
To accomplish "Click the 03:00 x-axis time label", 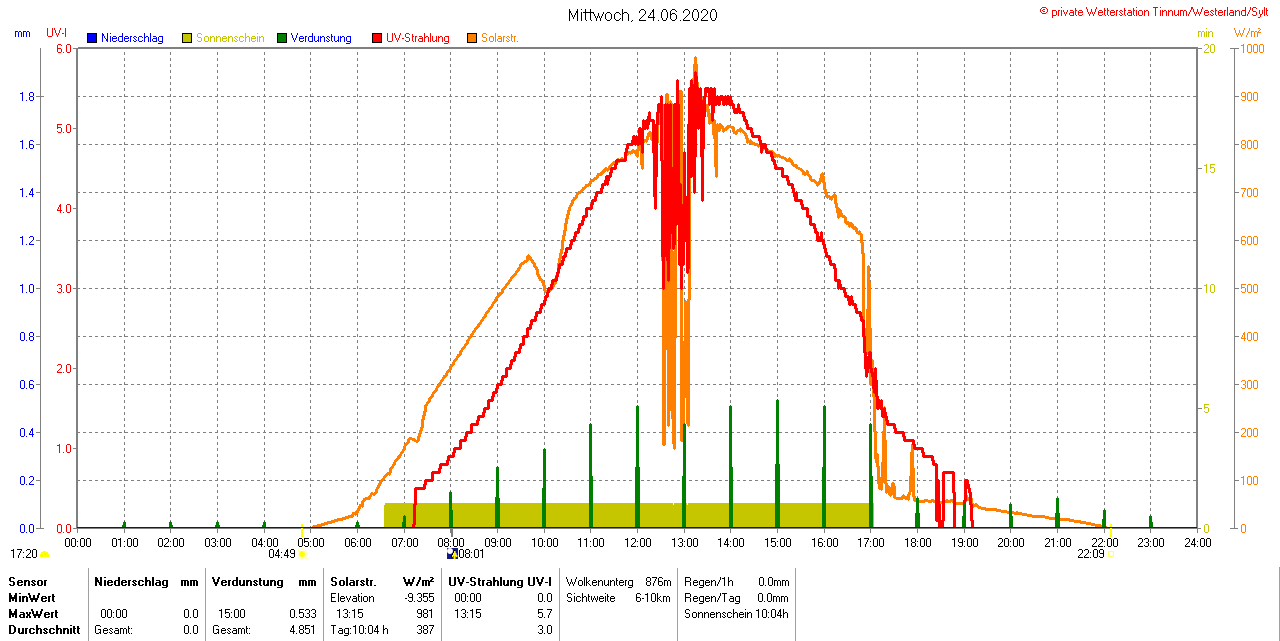I will tap(217, 543).
